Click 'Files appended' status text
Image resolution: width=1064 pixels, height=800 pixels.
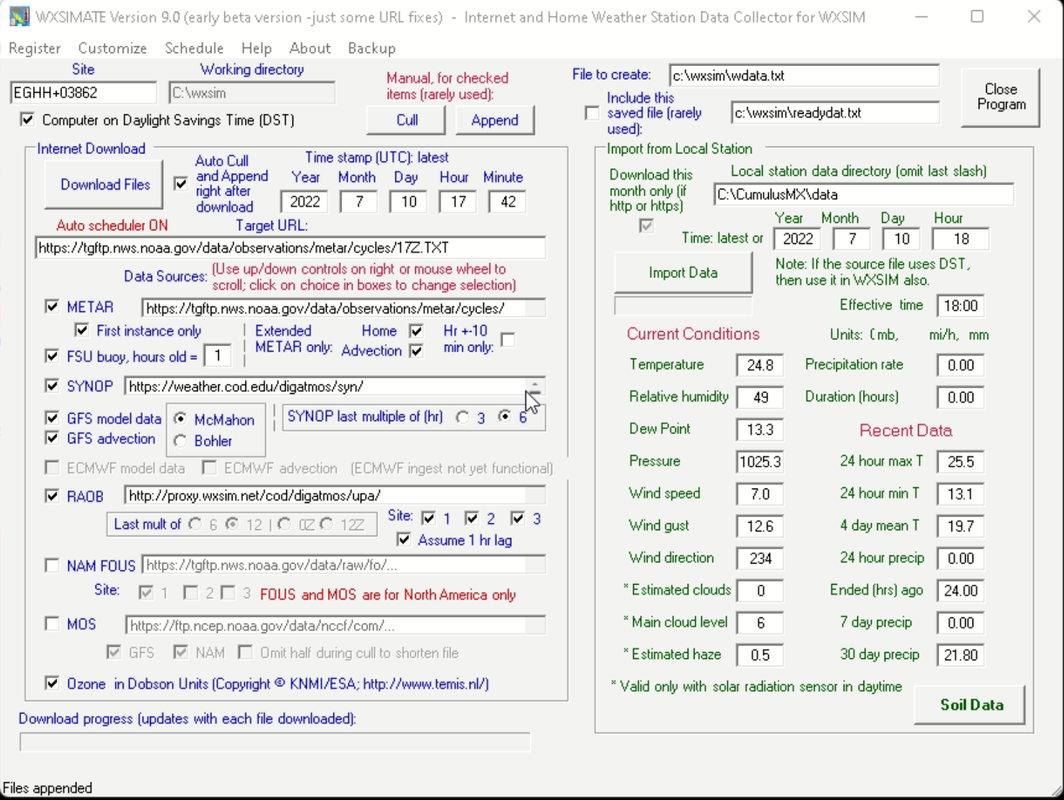point(48,788)
